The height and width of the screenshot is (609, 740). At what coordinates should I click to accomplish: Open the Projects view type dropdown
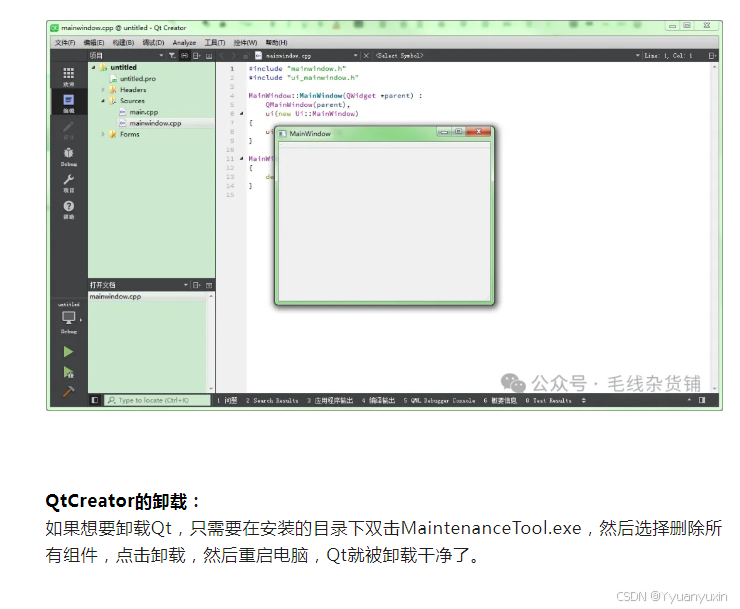[161, 56]
